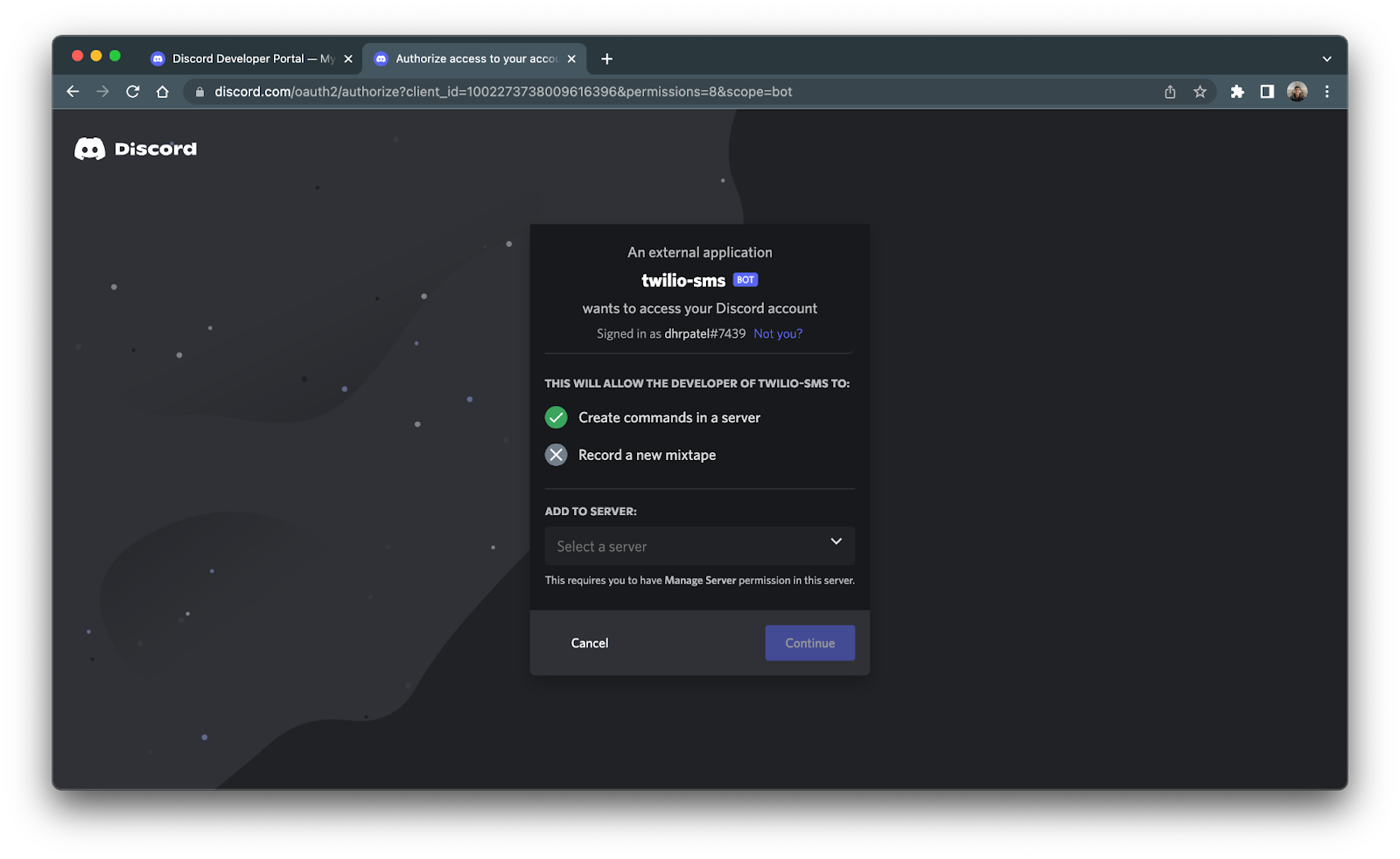
Task: Click the twilio-sms application name
Action: pyautogui.click(x=683, y=280)
